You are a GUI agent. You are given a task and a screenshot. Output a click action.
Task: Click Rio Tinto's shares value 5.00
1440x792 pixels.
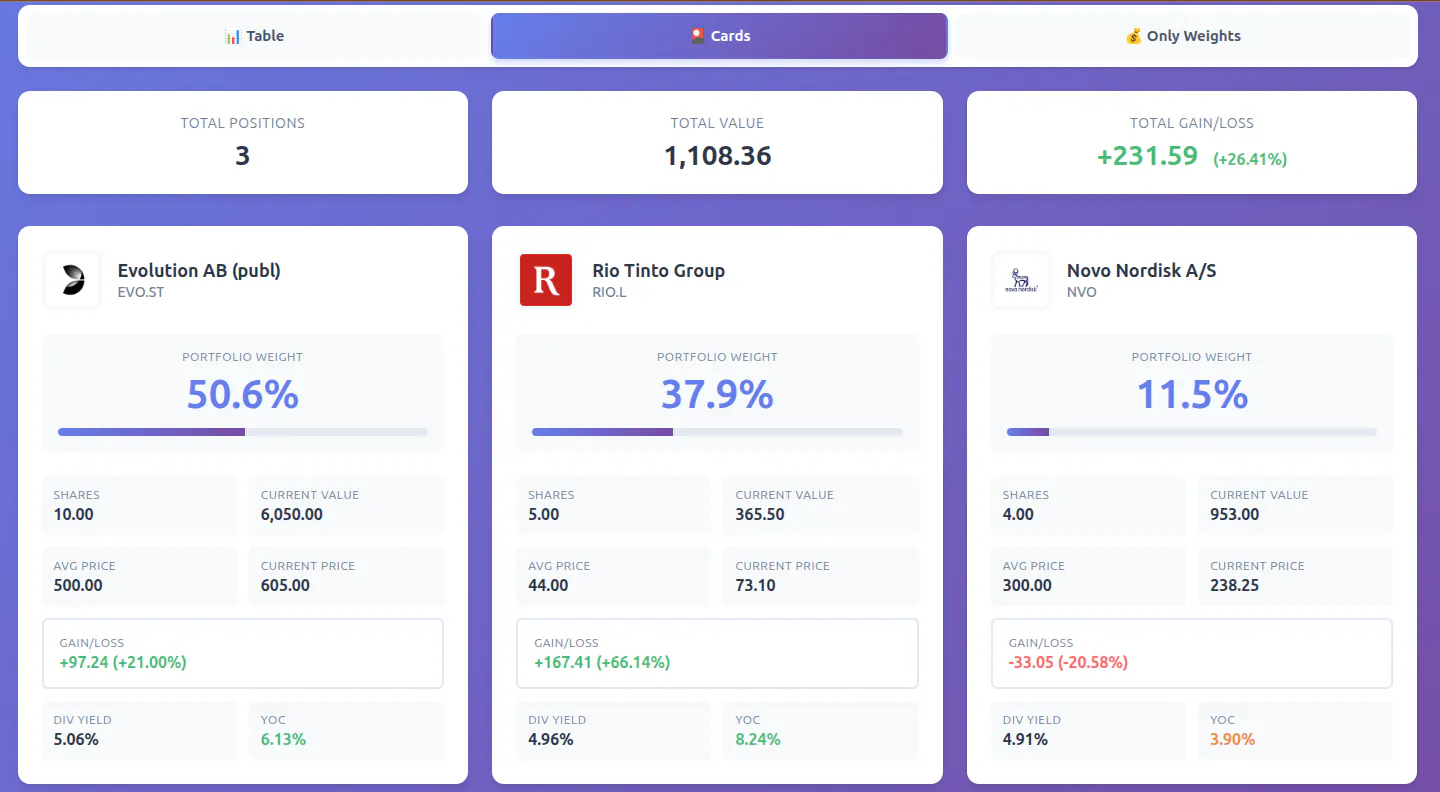544,514
